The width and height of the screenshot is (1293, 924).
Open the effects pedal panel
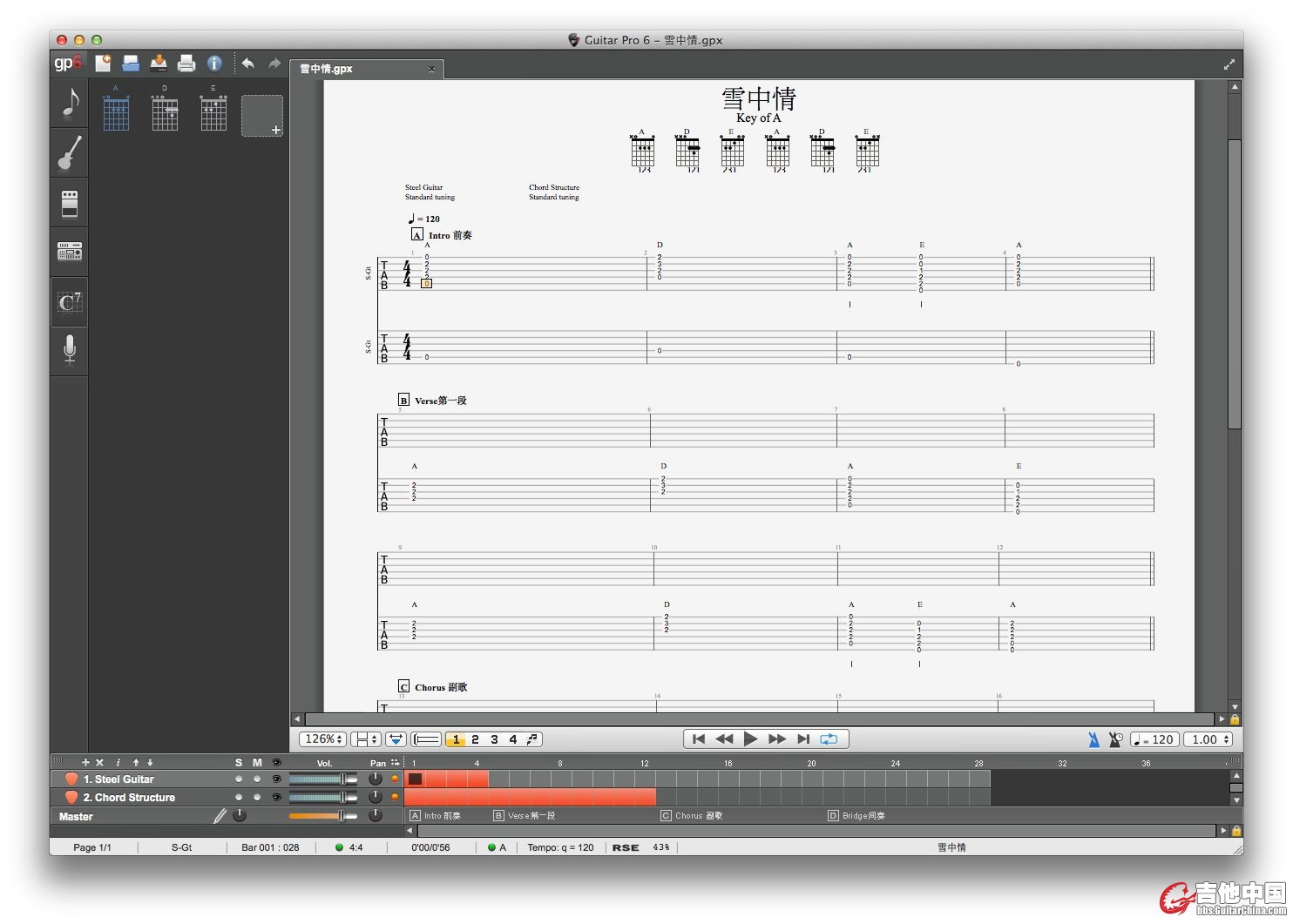click(x=70, y=204)
